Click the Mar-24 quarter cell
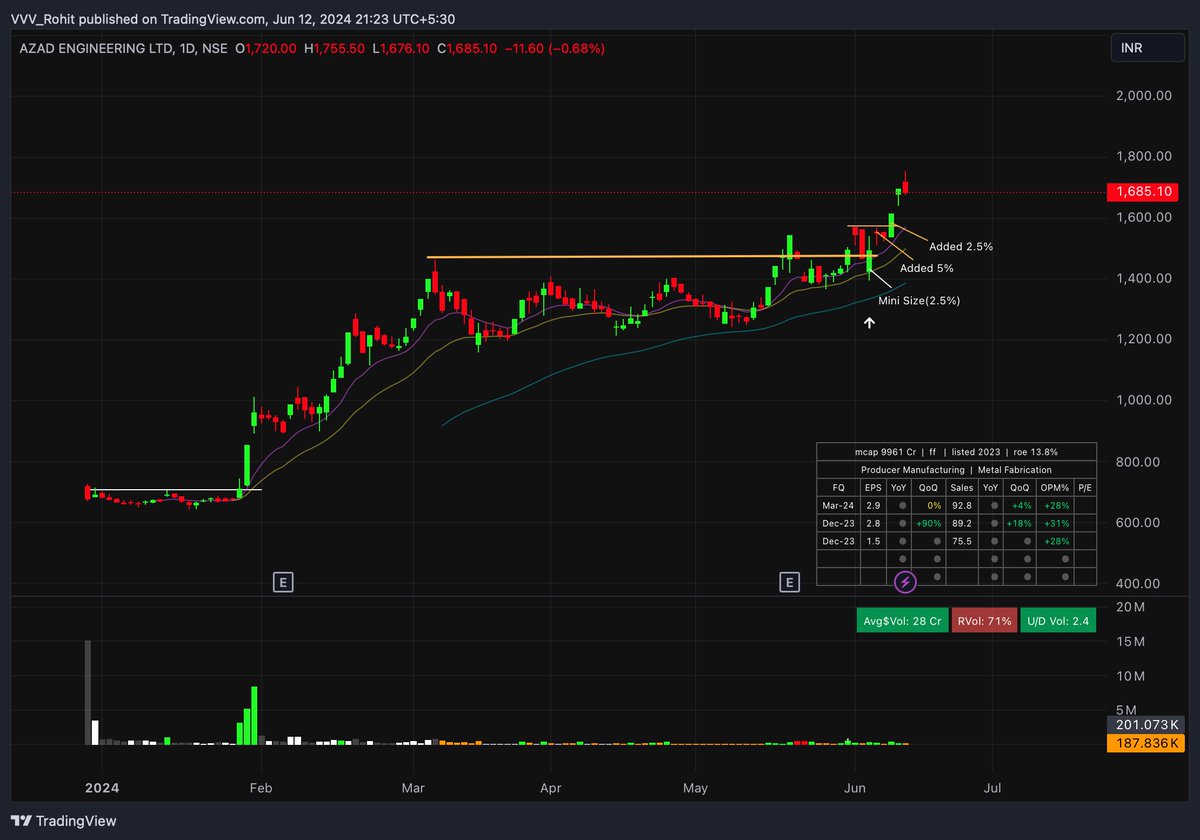Viewport: 1200px width, 840px height. (x=839, y=507)
